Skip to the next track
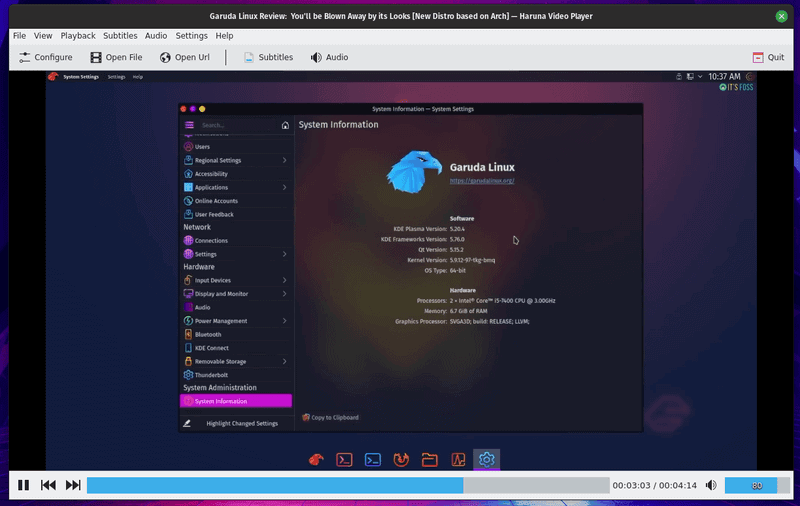The image size is (800, 506). (x=73, y=485)
